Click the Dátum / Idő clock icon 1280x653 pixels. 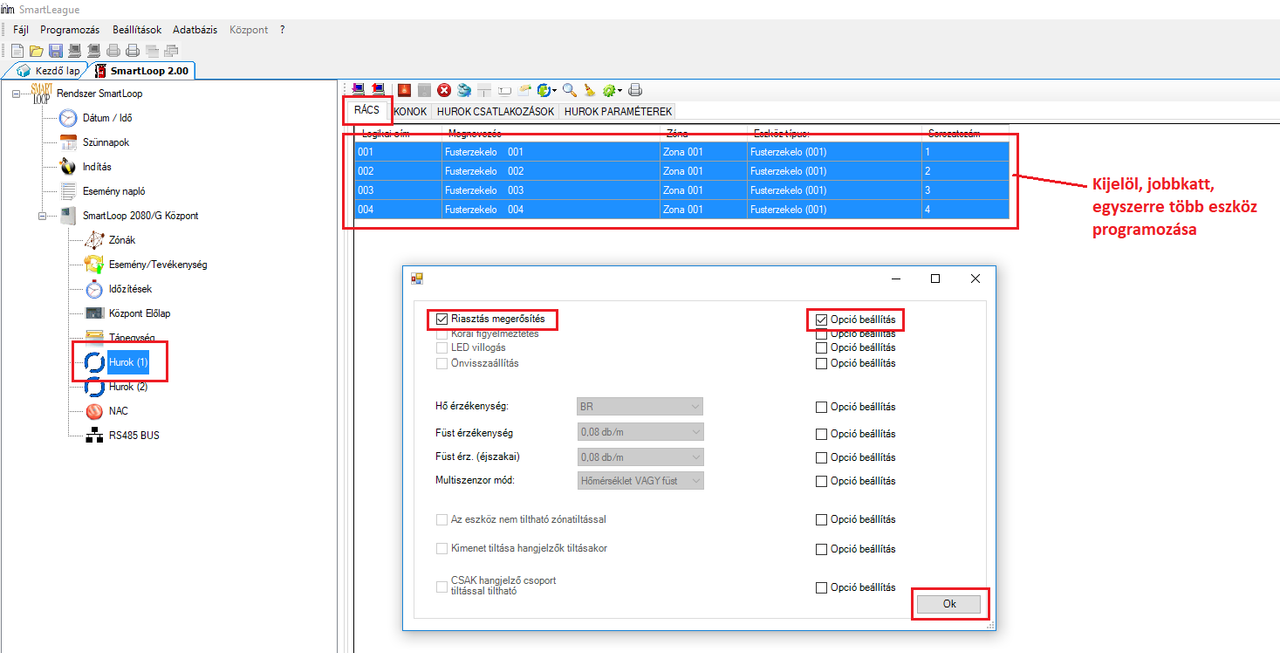click(x=68, y=118)
